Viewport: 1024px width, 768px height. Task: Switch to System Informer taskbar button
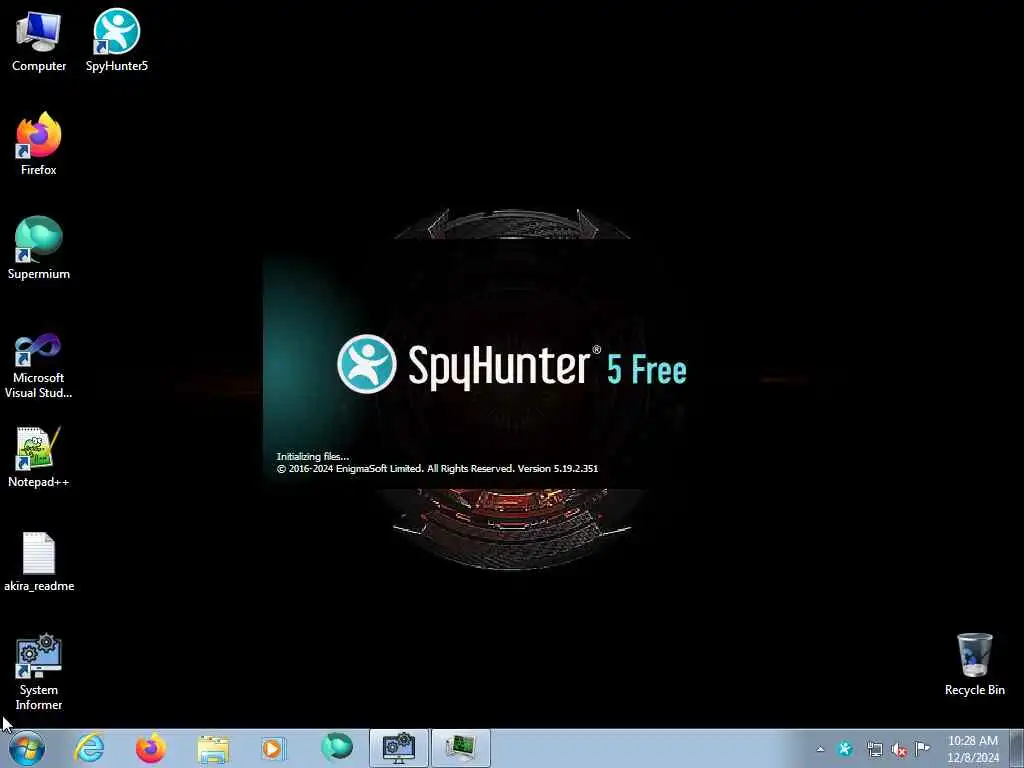click(x=398, y=748)
